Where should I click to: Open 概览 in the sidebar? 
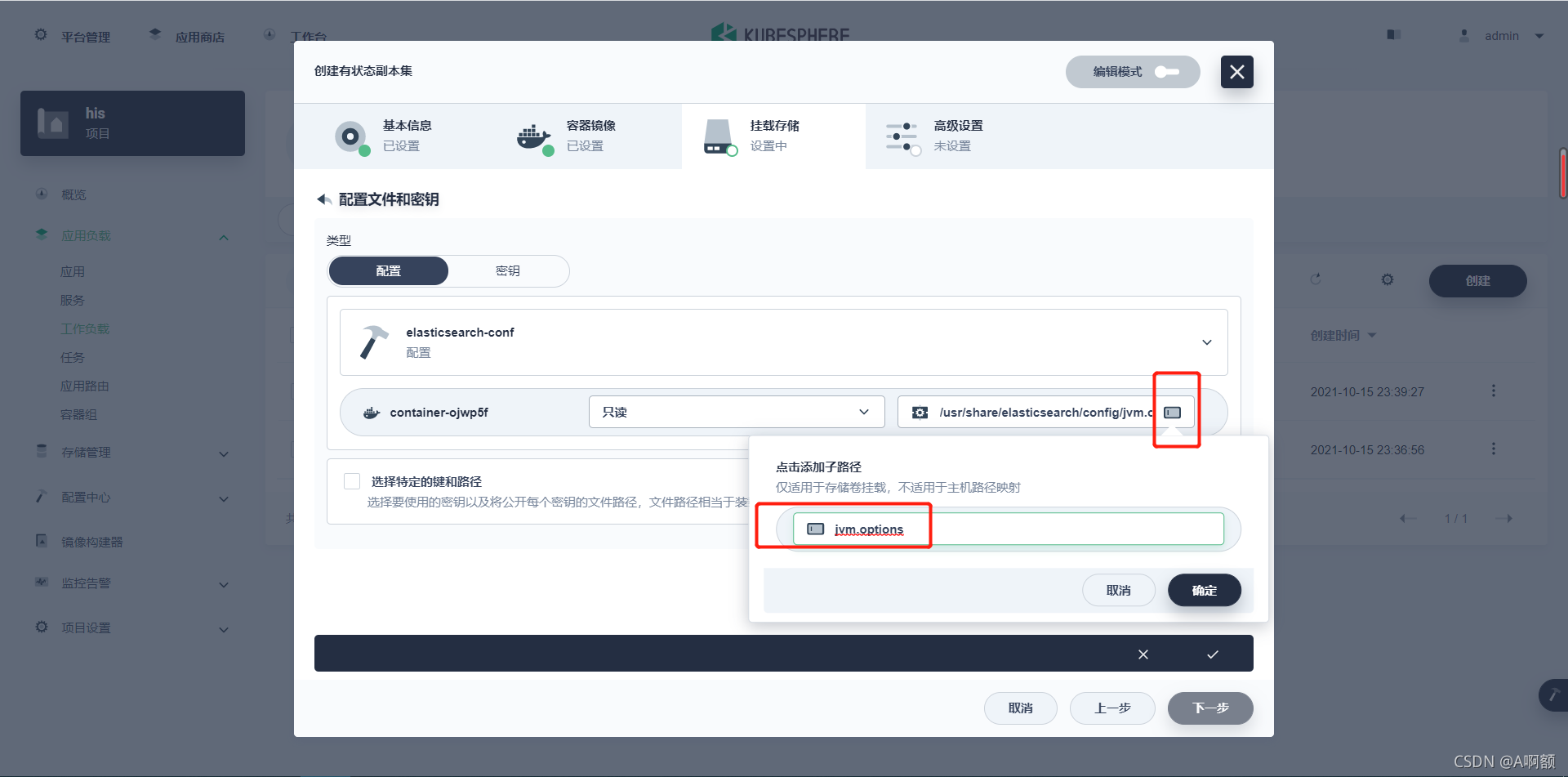coord(73,194)
